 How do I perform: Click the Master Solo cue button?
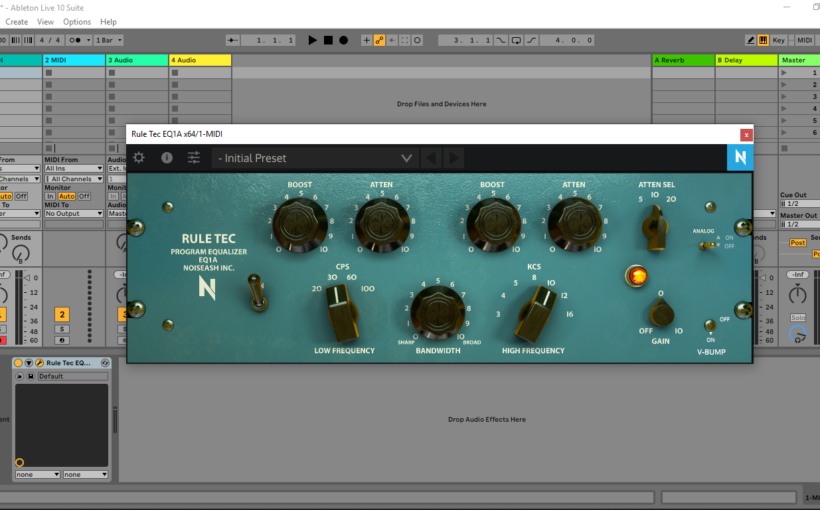click(x=798, y=318)
